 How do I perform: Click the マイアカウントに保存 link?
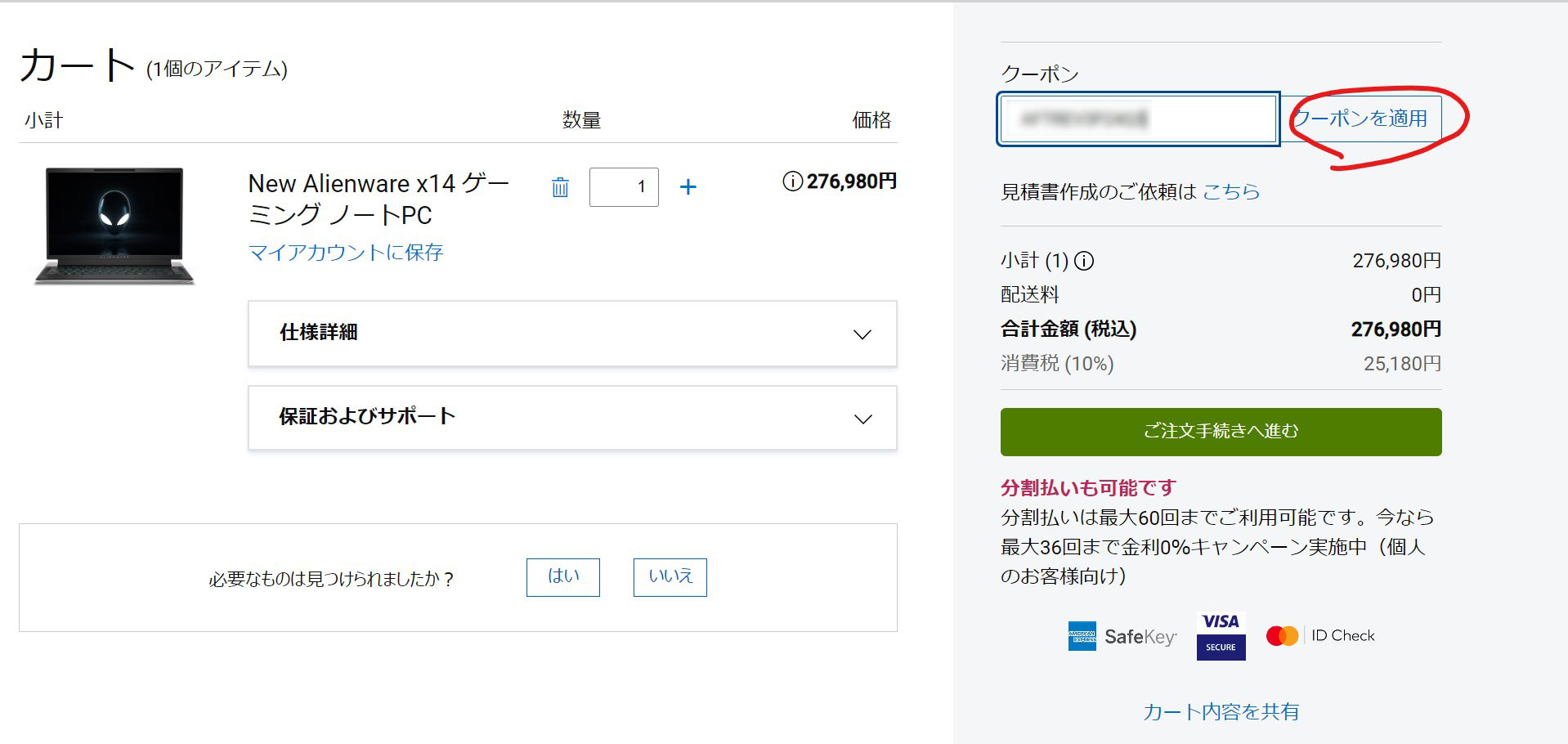tap(346, 252)
